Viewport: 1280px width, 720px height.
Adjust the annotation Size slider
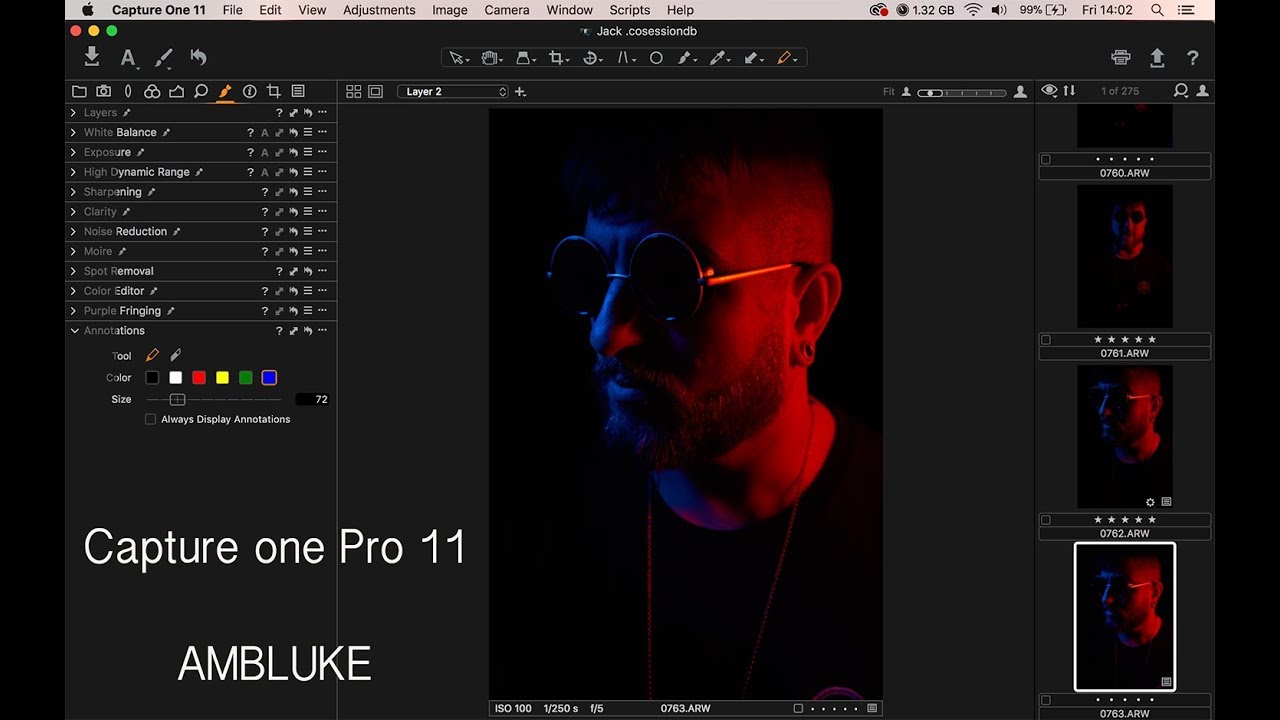coord(177,399)
